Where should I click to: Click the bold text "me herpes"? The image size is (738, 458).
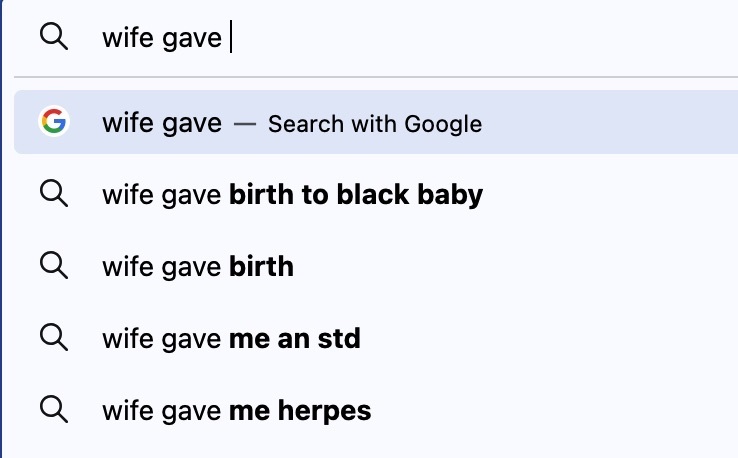click(300, 410)
